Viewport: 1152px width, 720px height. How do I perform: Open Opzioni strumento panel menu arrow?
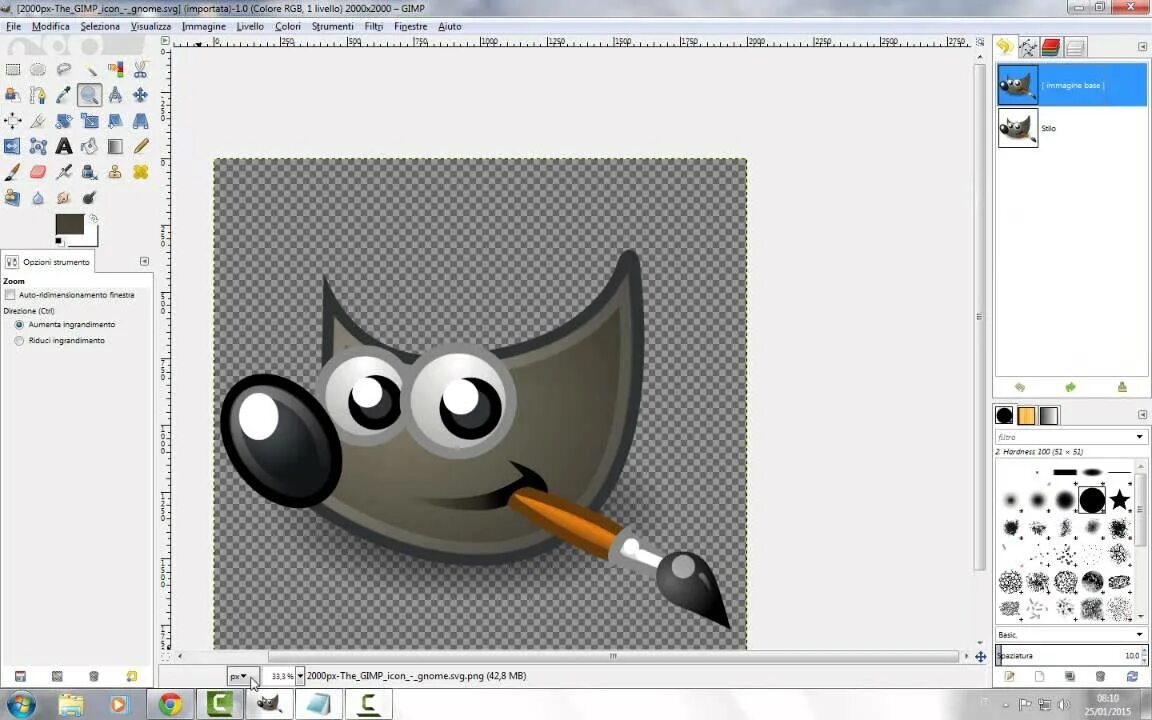click(x=144, y=261)
